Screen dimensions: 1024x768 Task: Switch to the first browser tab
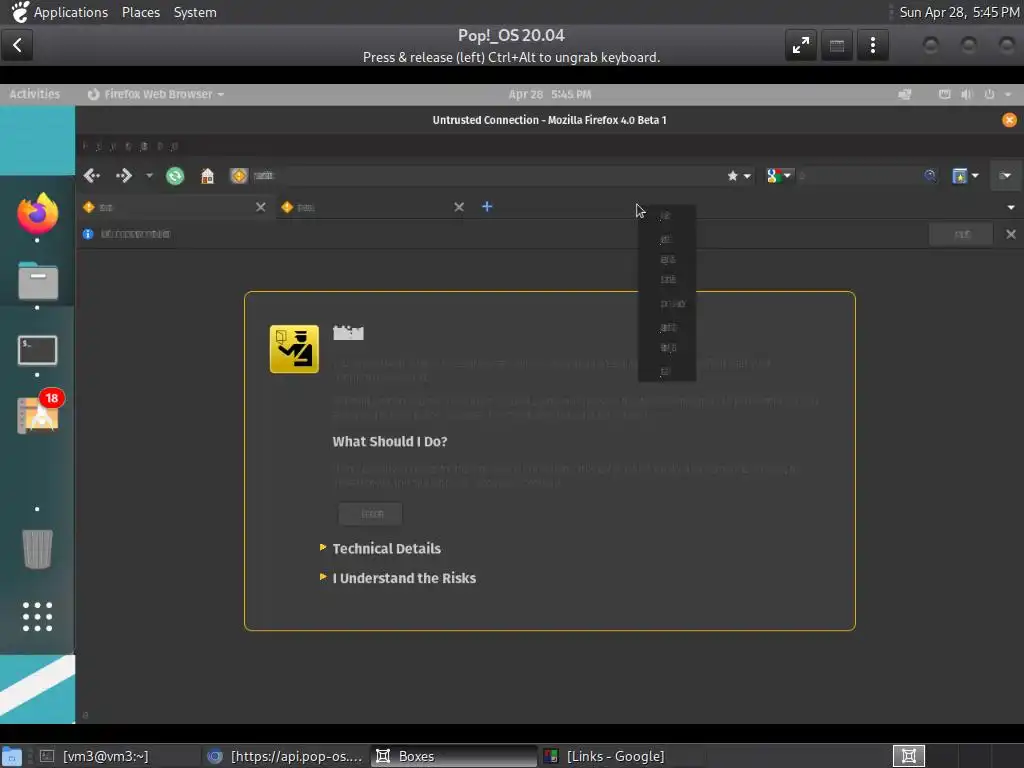(x=174, y=207)
